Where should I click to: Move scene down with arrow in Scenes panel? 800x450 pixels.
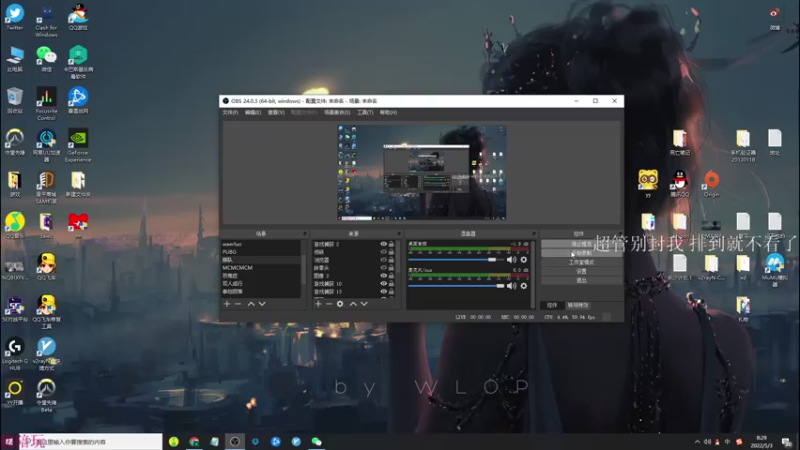click(x=262, y=304)
